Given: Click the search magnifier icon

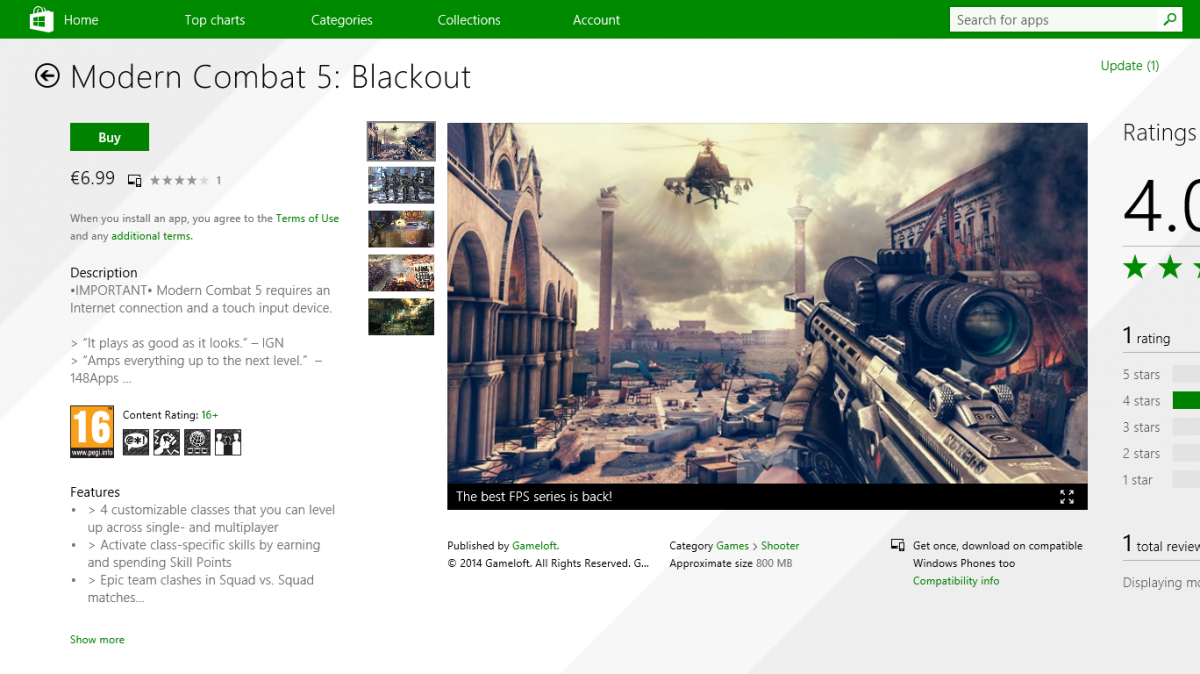Looking at the screenshot, I should point(1169,19).
